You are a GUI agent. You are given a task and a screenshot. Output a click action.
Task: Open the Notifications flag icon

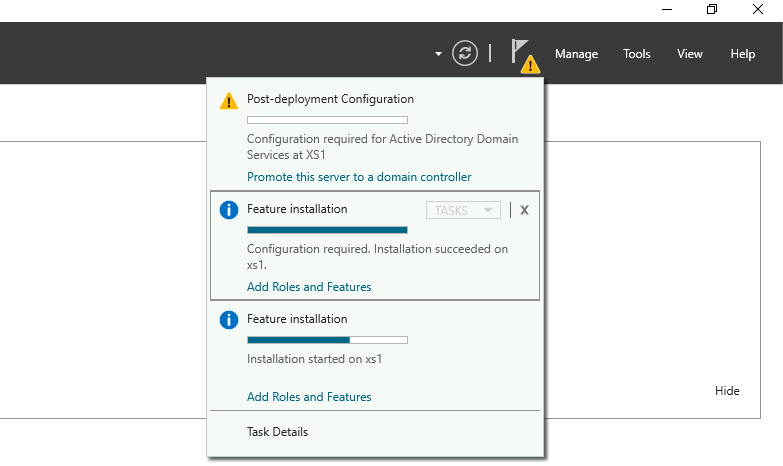(x=522, y=54)
